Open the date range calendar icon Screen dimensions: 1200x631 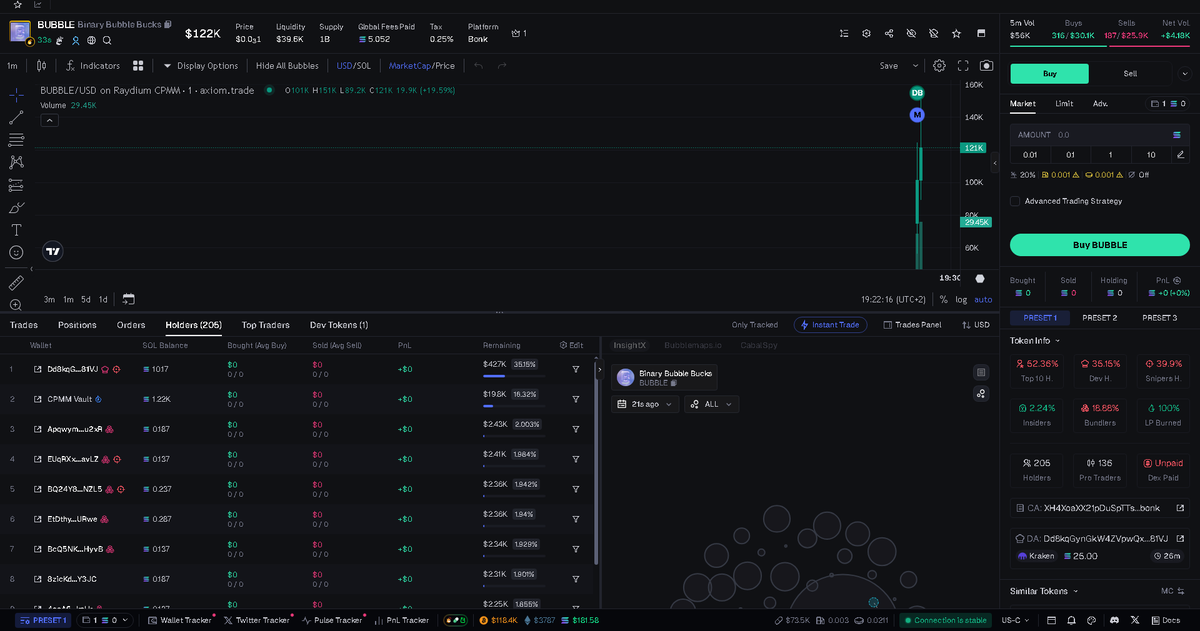click(x=128, y=299)
